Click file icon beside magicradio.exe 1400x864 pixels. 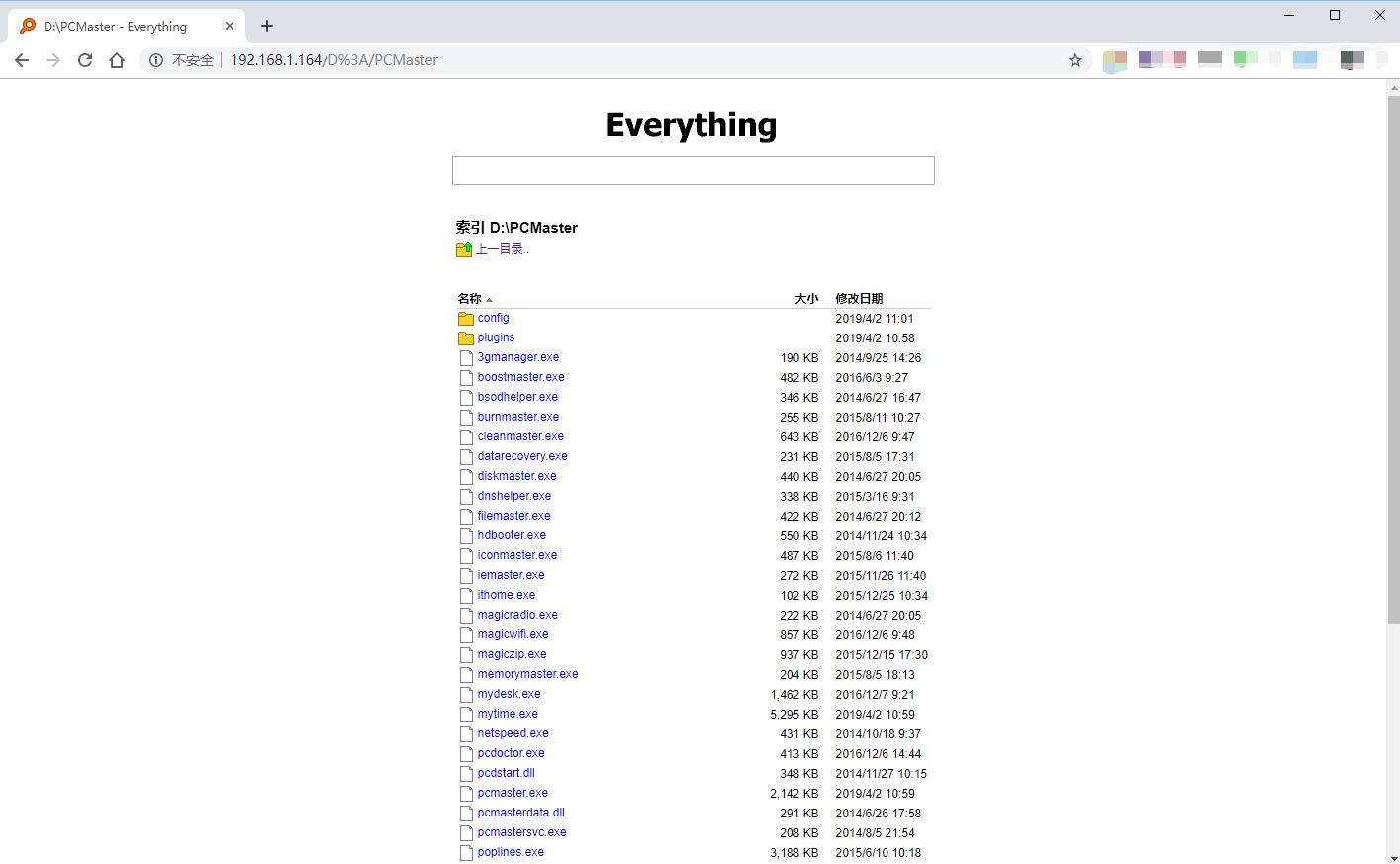(x=466, y=615)
